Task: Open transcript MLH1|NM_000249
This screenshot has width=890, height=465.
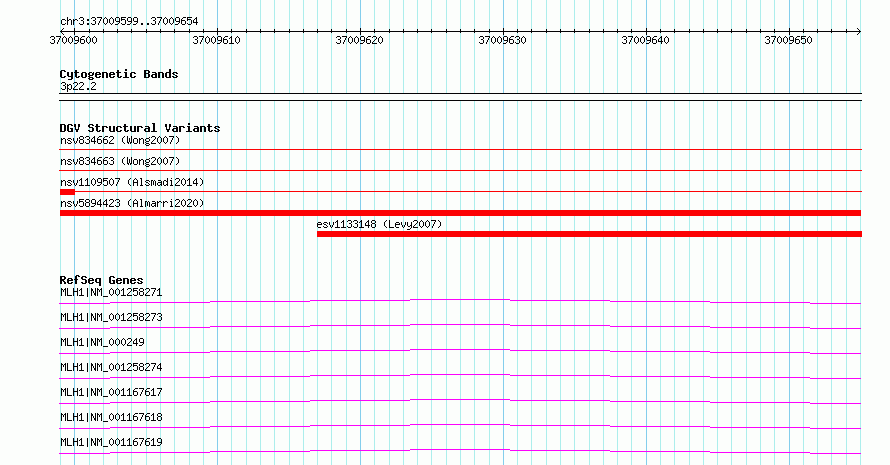Action: click(x=102, y=342)
